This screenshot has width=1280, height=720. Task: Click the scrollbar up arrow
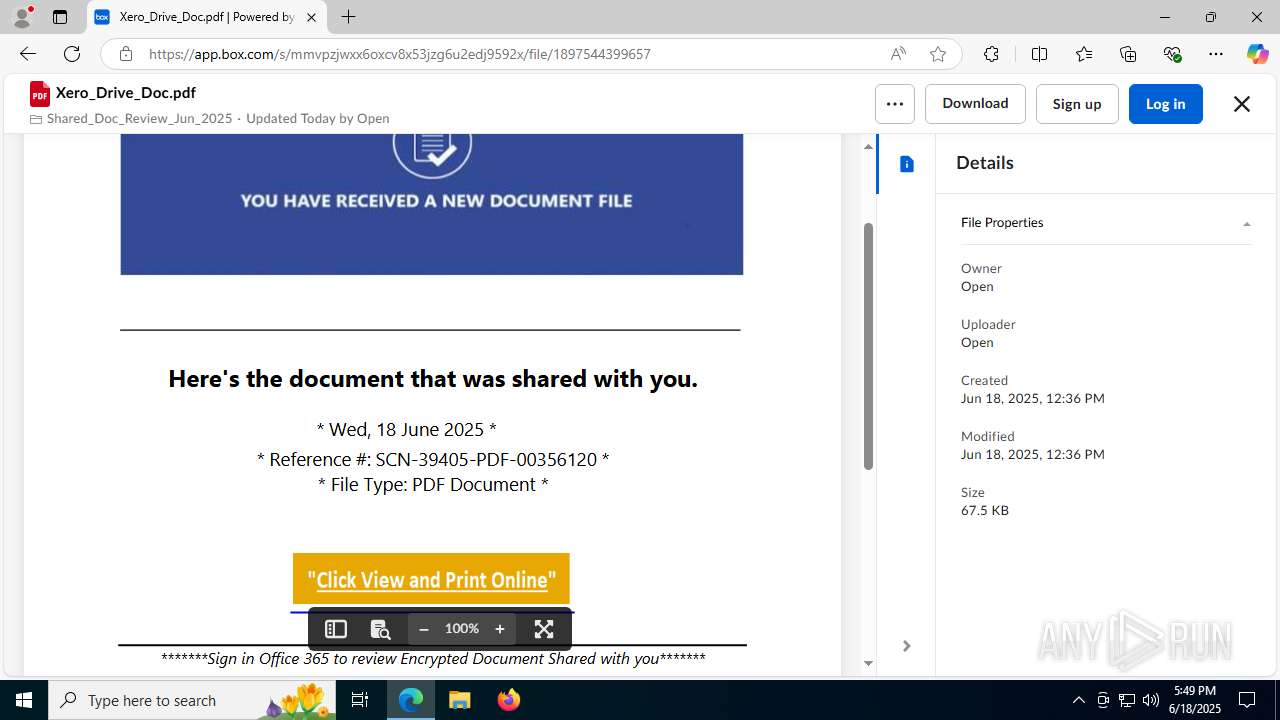(868, 147)
